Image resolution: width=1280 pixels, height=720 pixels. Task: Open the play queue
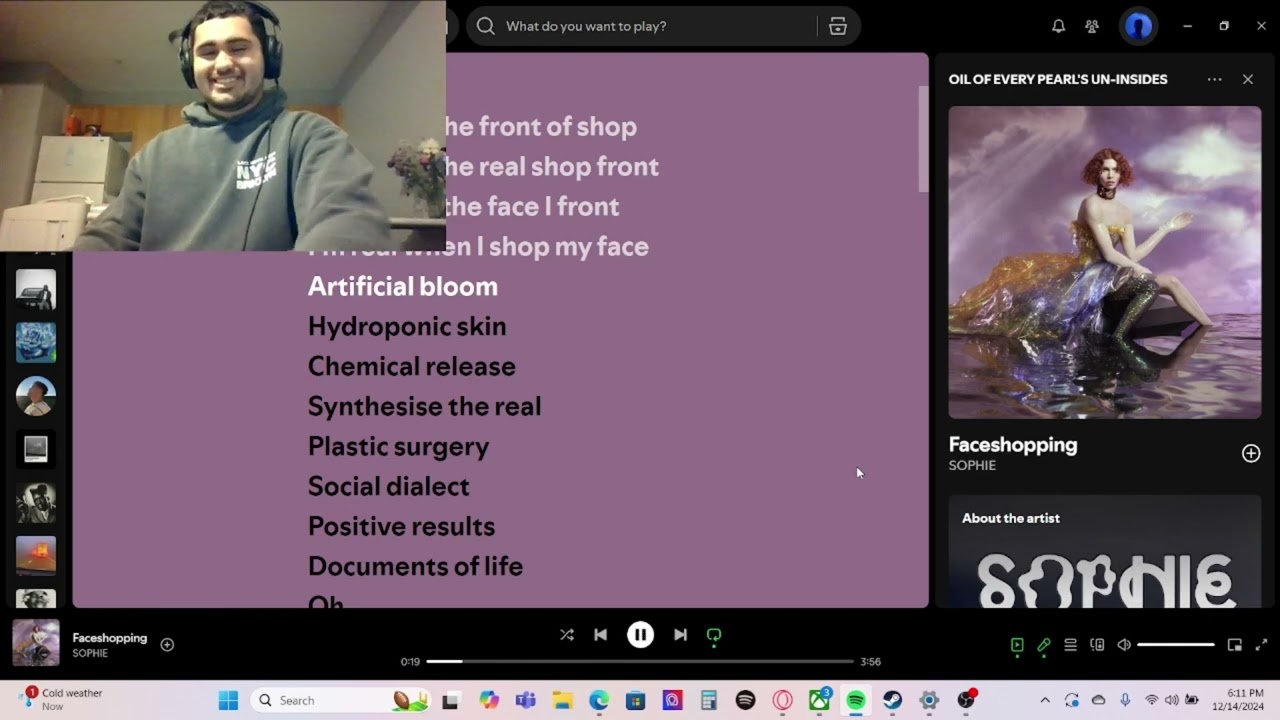(x=1070, y=645)
